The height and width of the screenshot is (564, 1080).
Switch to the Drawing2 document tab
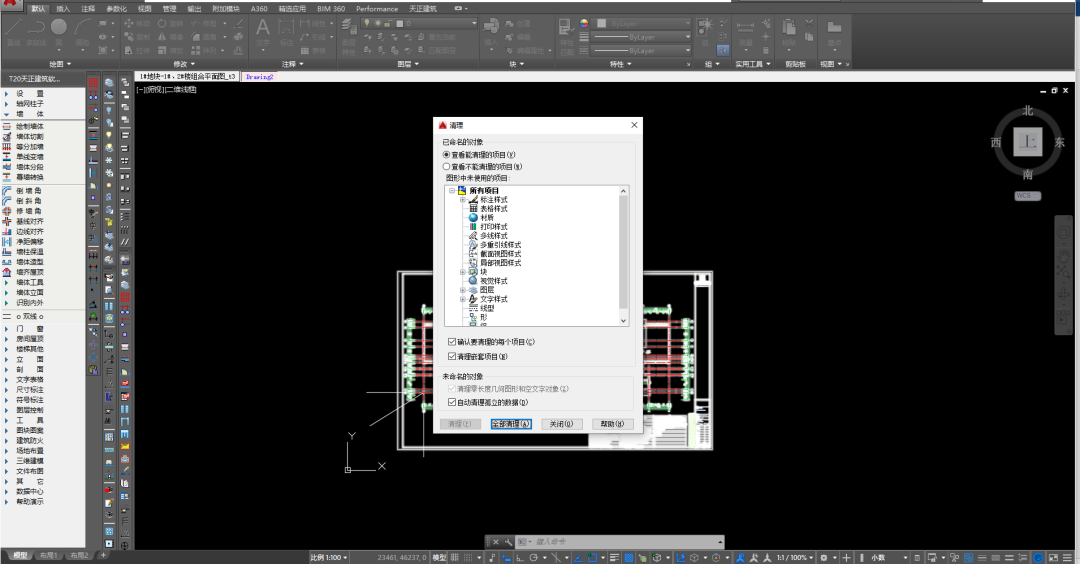[260, 76]
